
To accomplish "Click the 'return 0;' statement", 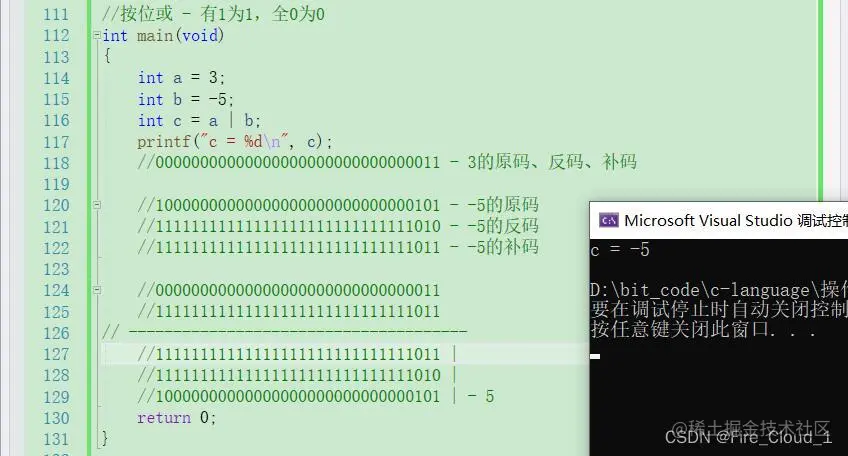I will pyautogui.click(x=176, y=418).
